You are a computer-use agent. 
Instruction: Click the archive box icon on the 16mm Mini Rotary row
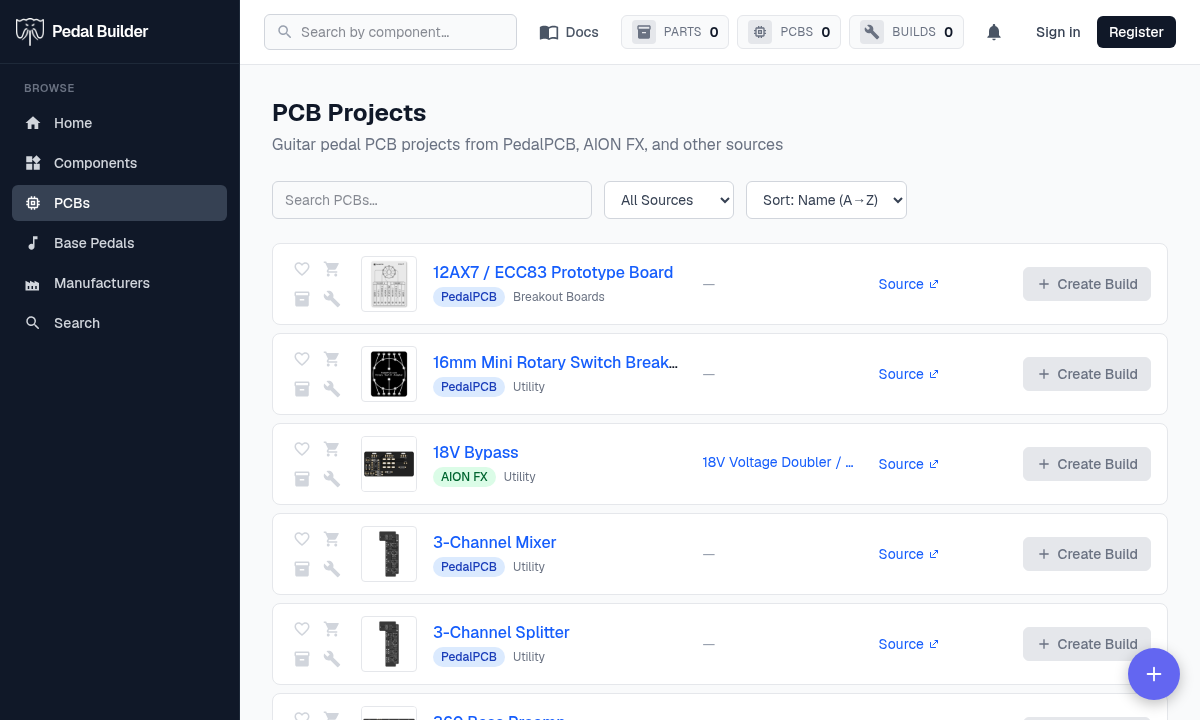[302, 389]
